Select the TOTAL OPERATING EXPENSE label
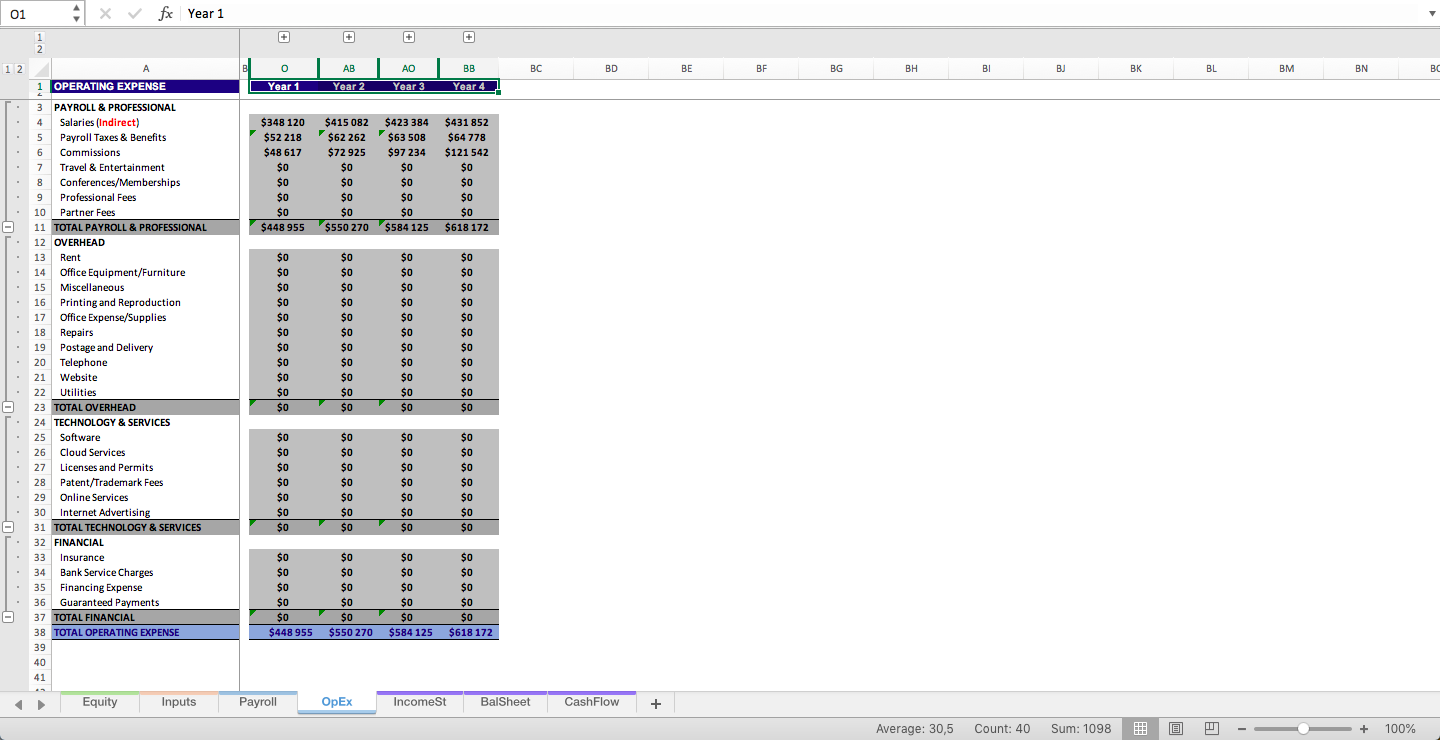The image size is (1440, 740). coord(146,632)
